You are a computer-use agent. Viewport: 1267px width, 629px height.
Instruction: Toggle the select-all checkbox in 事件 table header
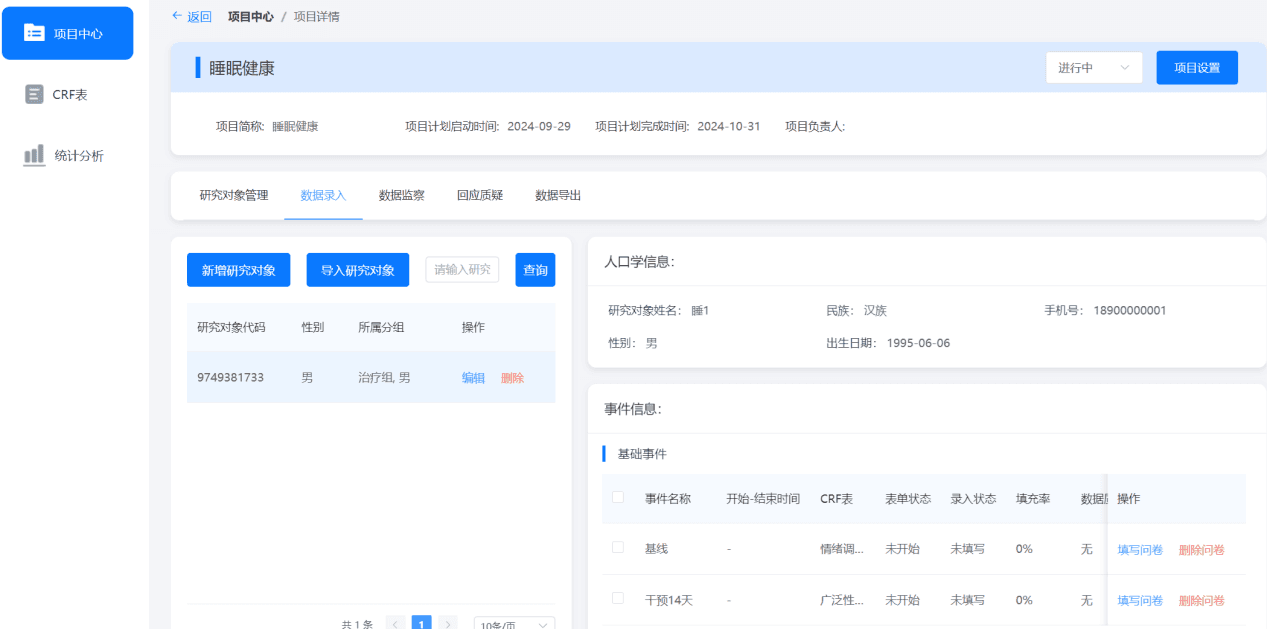click(618, 497)
